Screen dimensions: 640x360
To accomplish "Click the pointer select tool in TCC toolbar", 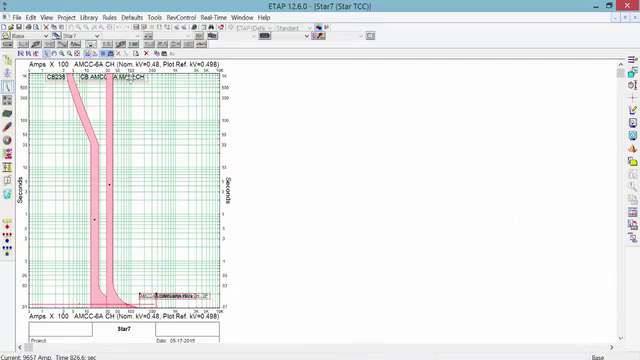I will pyautogui.click(x=46, y=53).
